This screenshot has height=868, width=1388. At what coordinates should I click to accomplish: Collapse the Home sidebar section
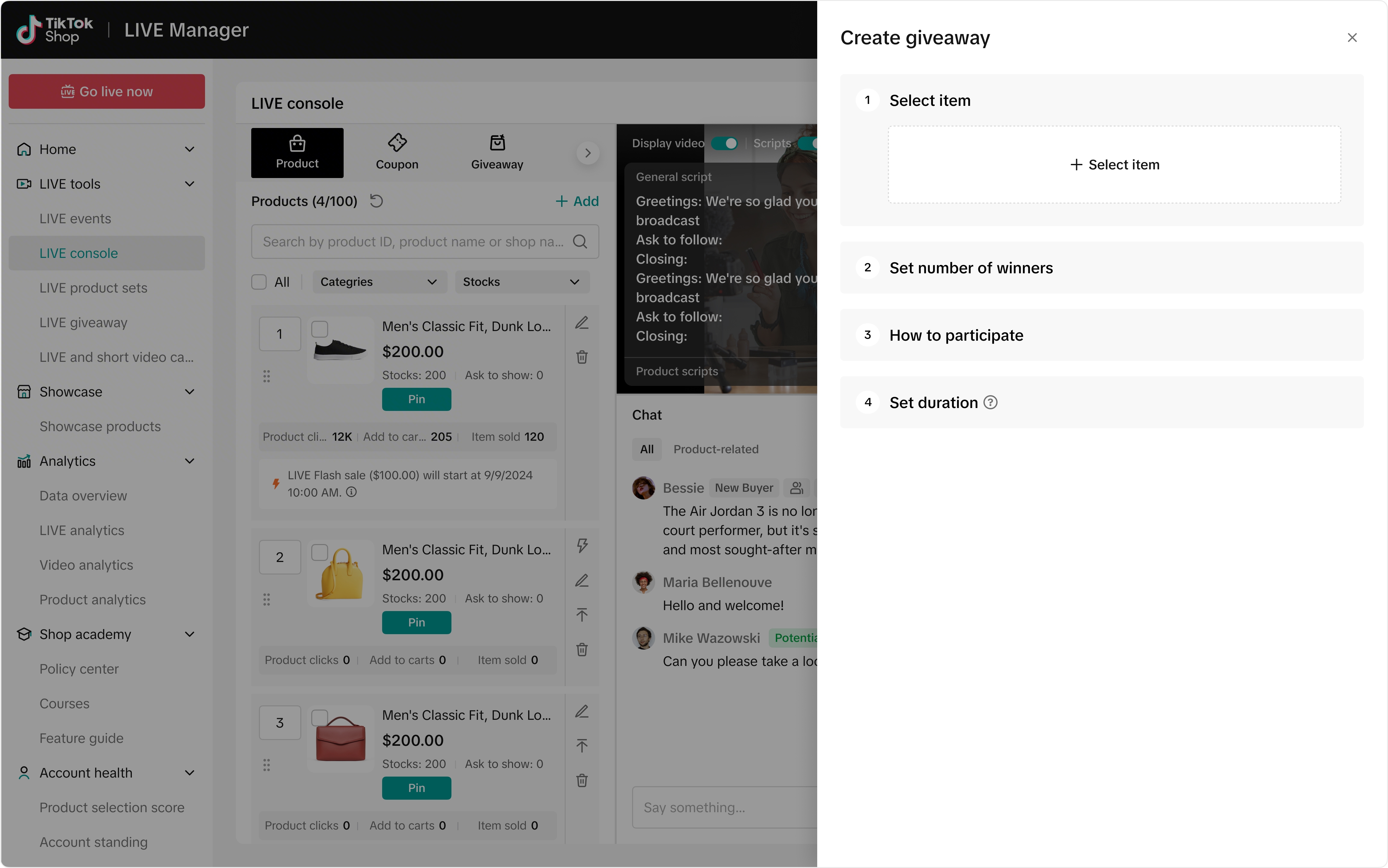pyautogui.click(x=190, y=149)
